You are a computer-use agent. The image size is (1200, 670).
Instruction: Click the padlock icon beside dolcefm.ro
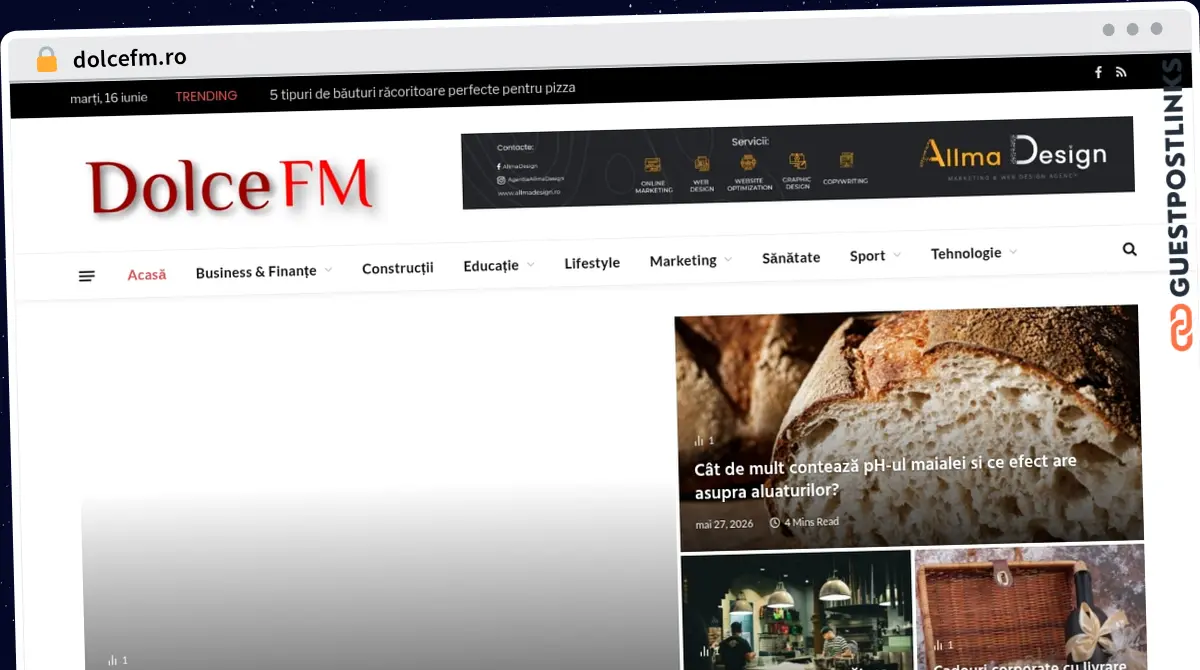(47, 60)
